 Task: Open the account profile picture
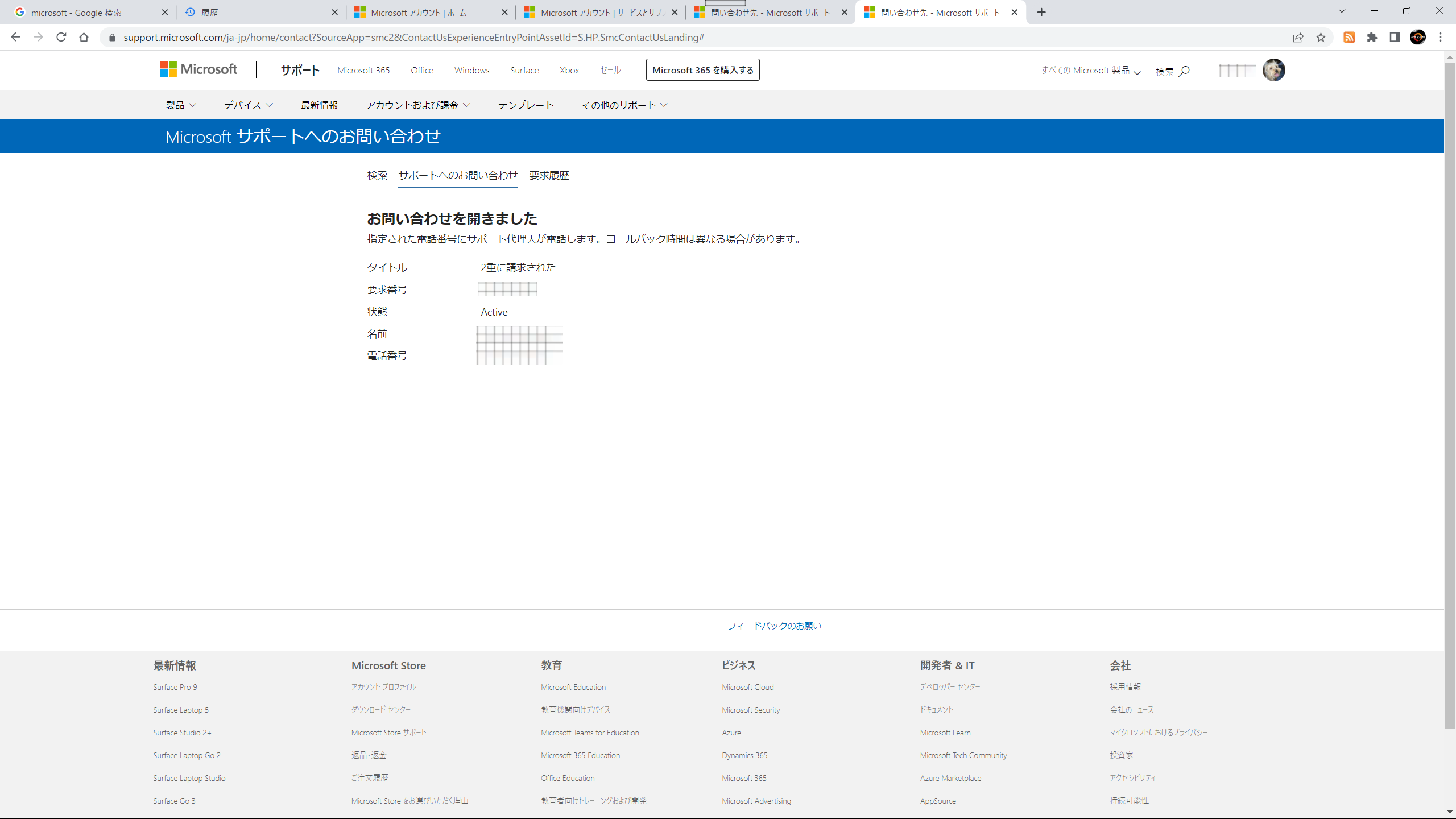(x=1273, y=70)
